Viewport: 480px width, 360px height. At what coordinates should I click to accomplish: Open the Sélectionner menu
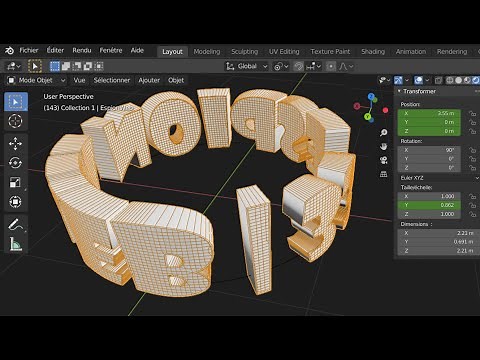pos(112,80)
